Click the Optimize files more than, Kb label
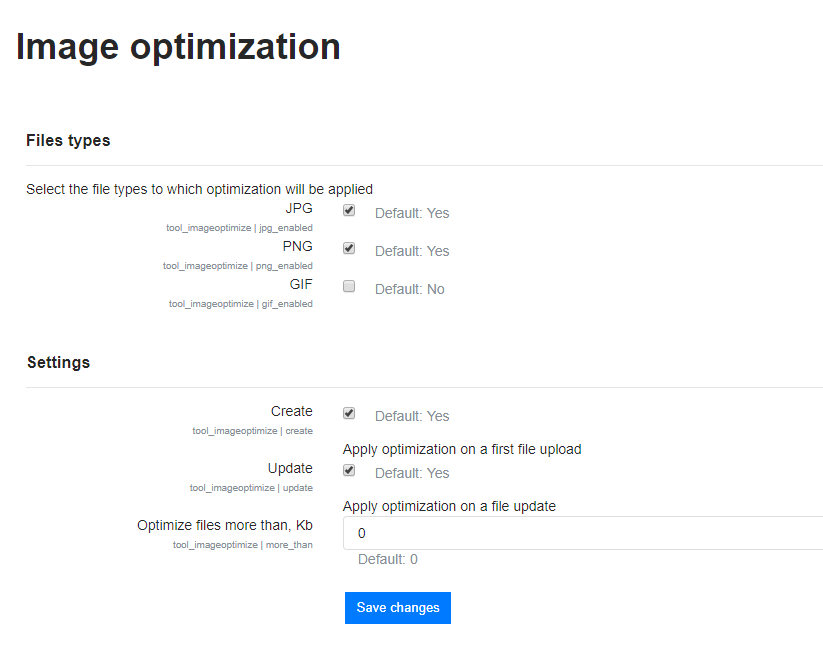Image resolution: width=823 pixels, height=667 pixels. point(225,525)
